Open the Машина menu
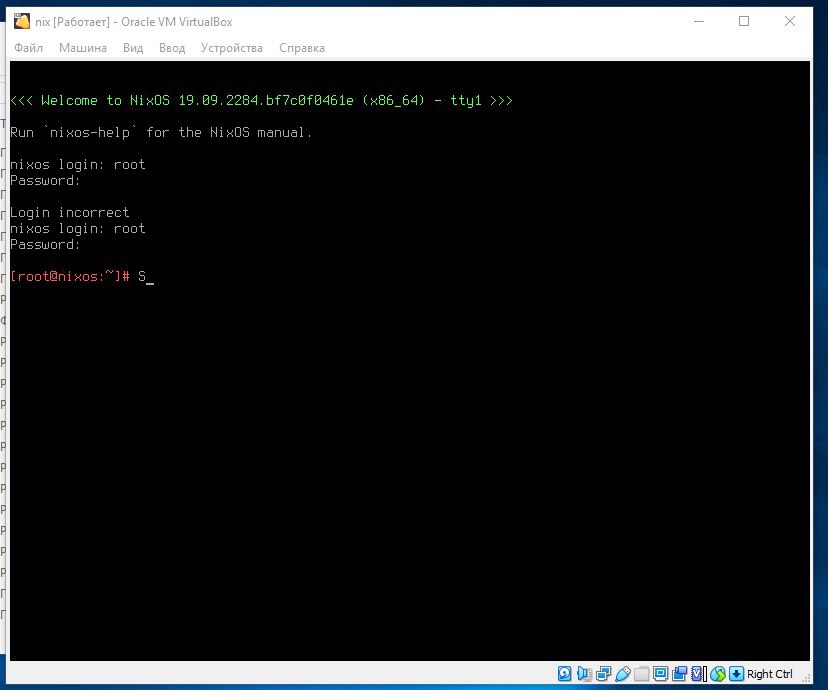828x690 pixels. pos(83,48)
